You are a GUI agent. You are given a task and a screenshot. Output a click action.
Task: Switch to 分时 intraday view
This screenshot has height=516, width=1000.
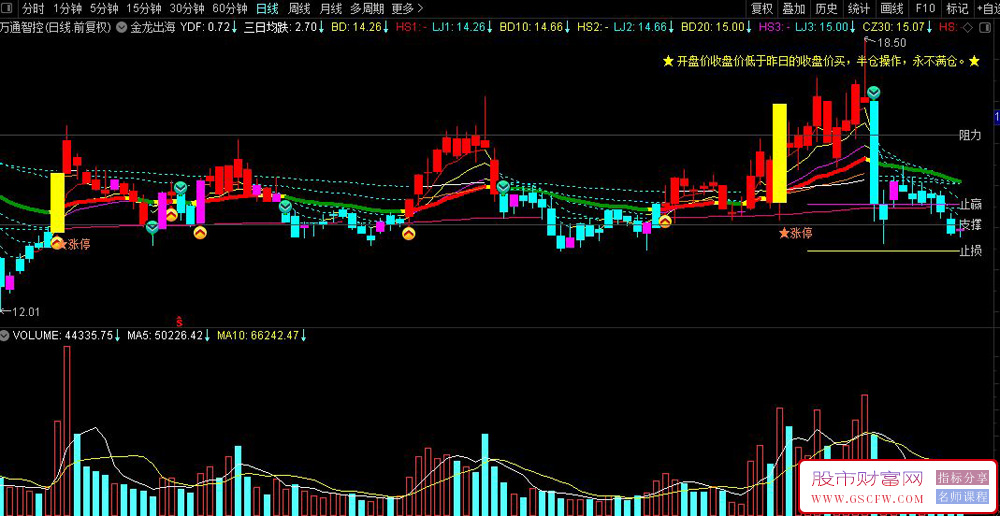click(x=33, y=8)
